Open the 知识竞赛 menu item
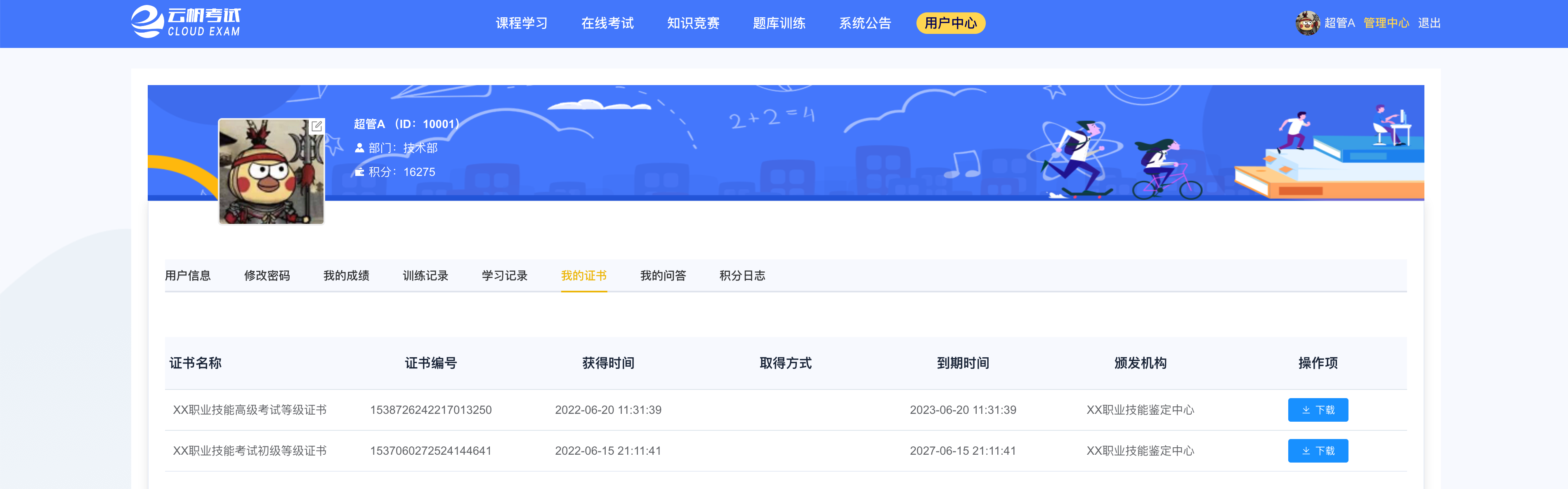 [x=693, y=23]
